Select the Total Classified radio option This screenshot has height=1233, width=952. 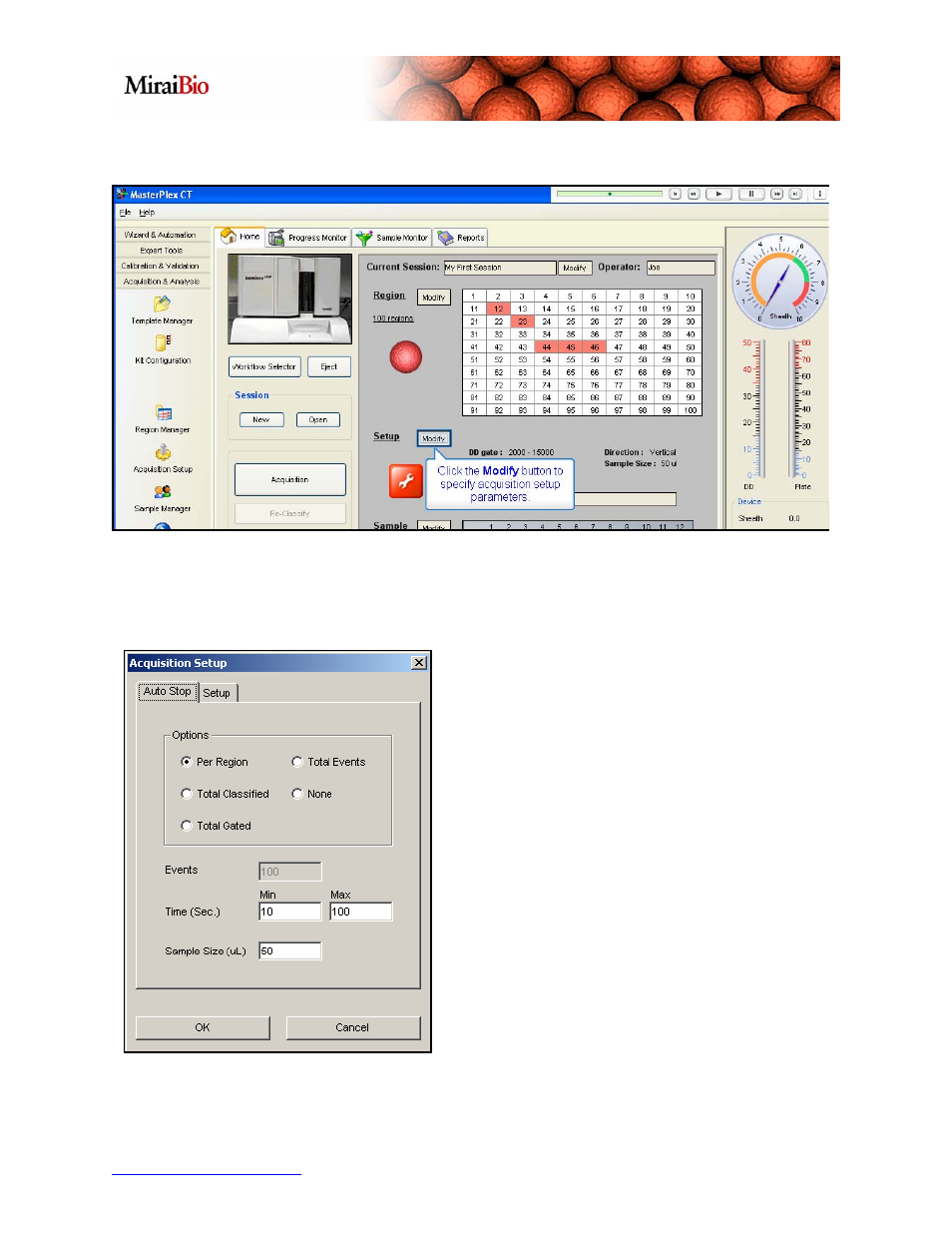pos(187,794)
